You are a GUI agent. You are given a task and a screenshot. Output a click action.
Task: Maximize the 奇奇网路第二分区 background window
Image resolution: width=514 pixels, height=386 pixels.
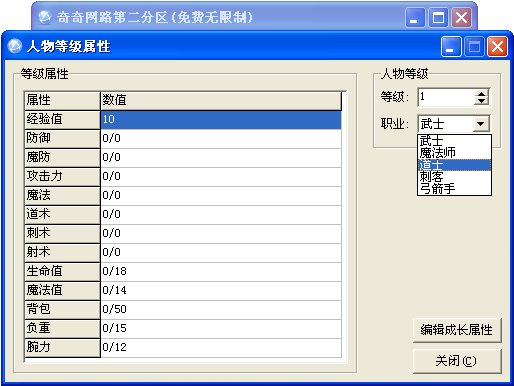438,17
